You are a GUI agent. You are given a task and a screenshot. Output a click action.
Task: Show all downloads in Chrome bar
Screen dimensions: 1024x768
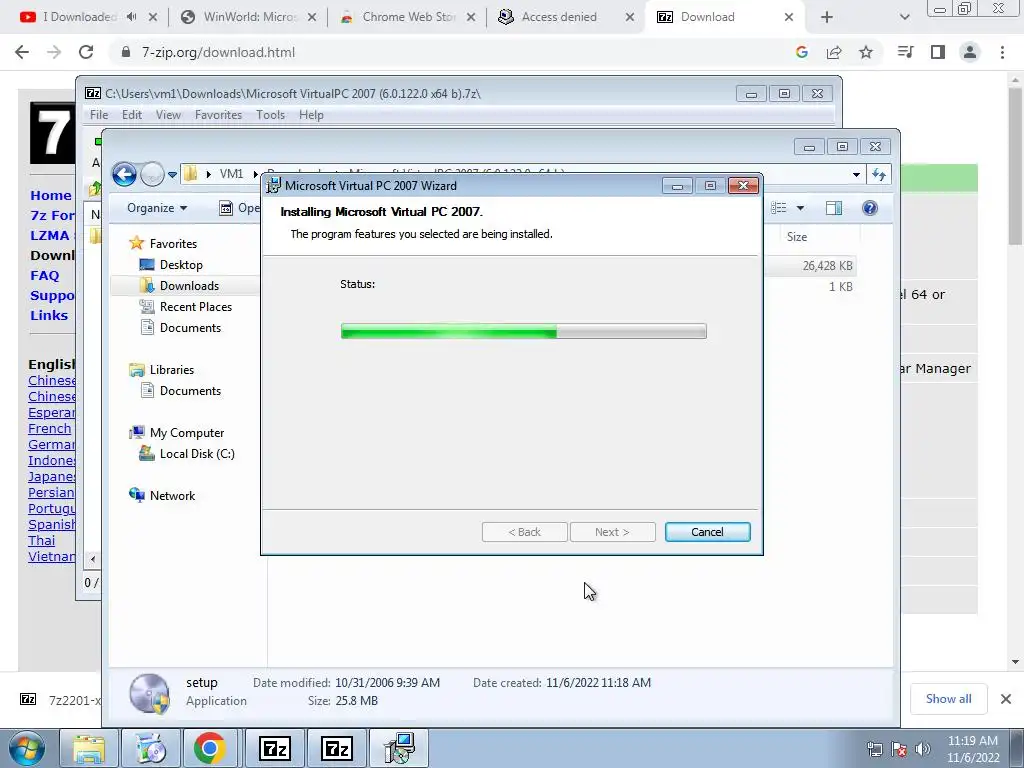point(948,699)
